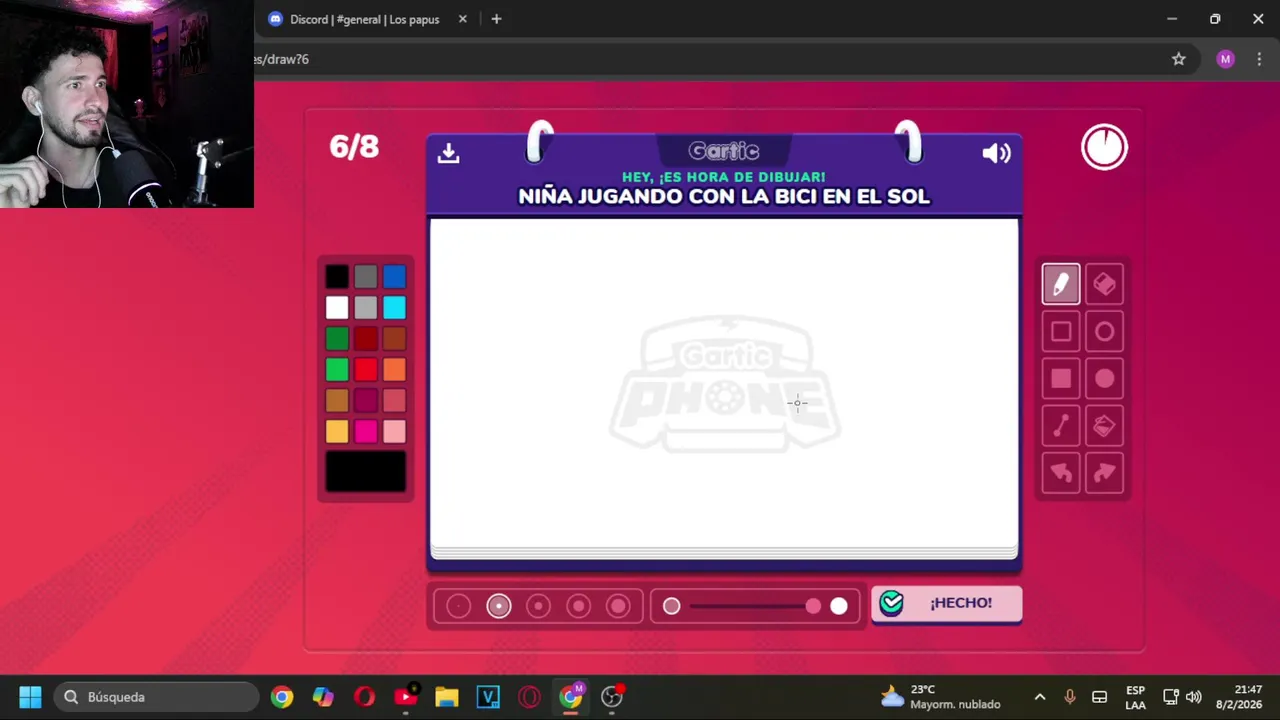Click the ¡HECHO! done button
The height and width of the screenshot is (720, 1280).
[x=946, y=603]
